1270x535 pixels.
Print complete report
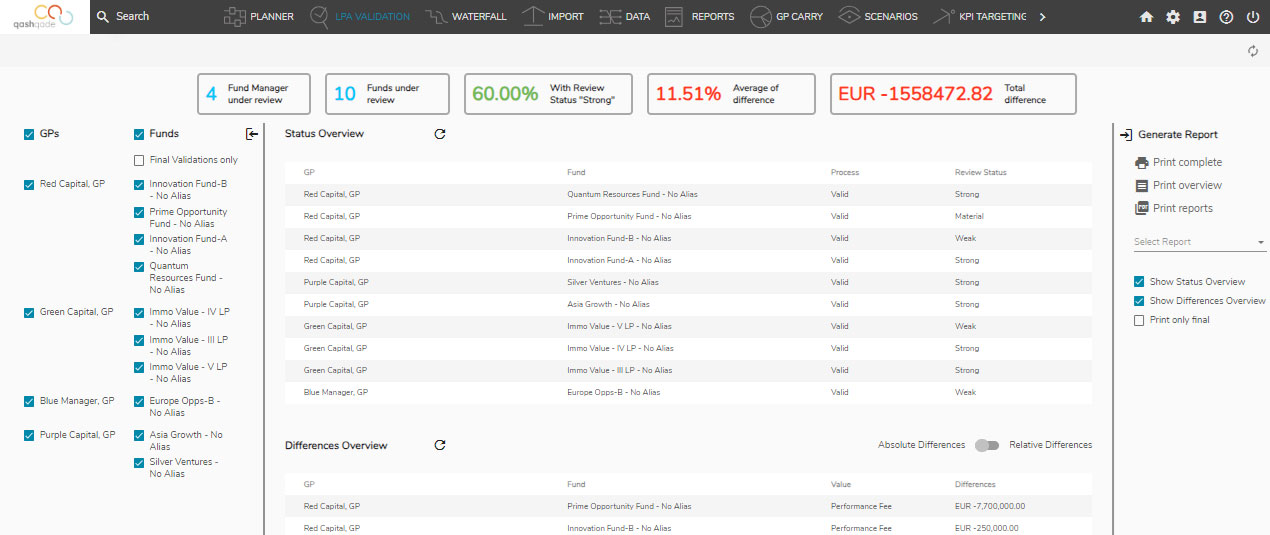[x=1187, y=162]
